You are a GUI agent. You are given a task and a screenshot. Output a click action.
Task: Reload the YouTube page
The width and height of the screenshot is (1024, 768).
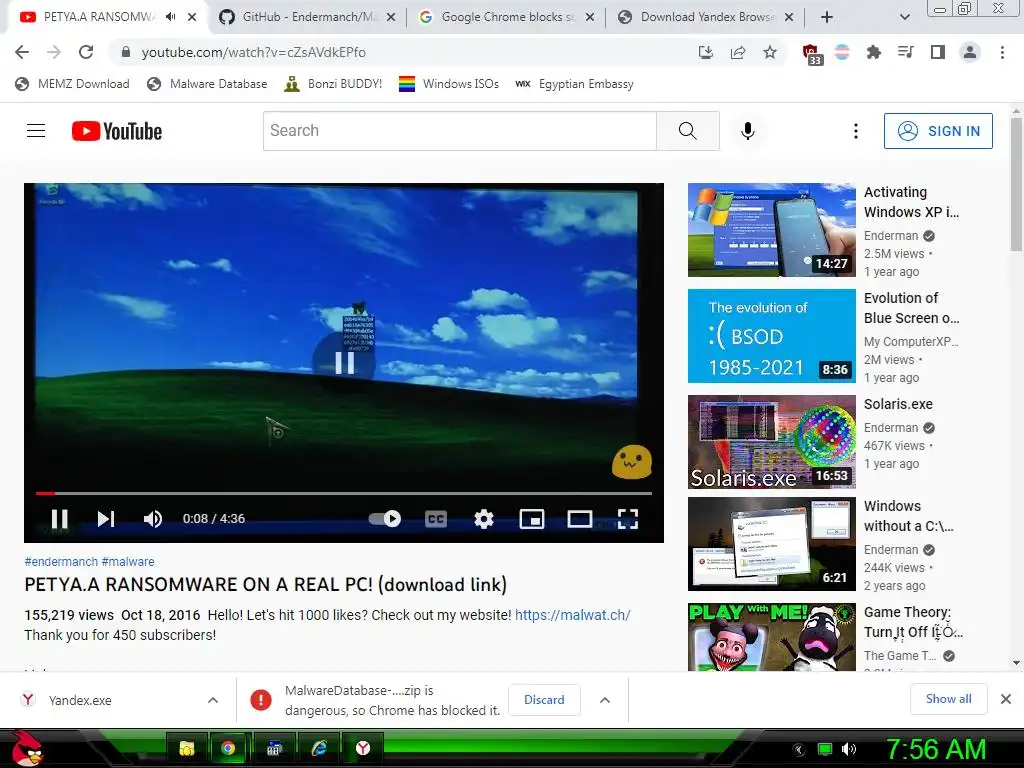pyautogui.click(x=86, y=52)
